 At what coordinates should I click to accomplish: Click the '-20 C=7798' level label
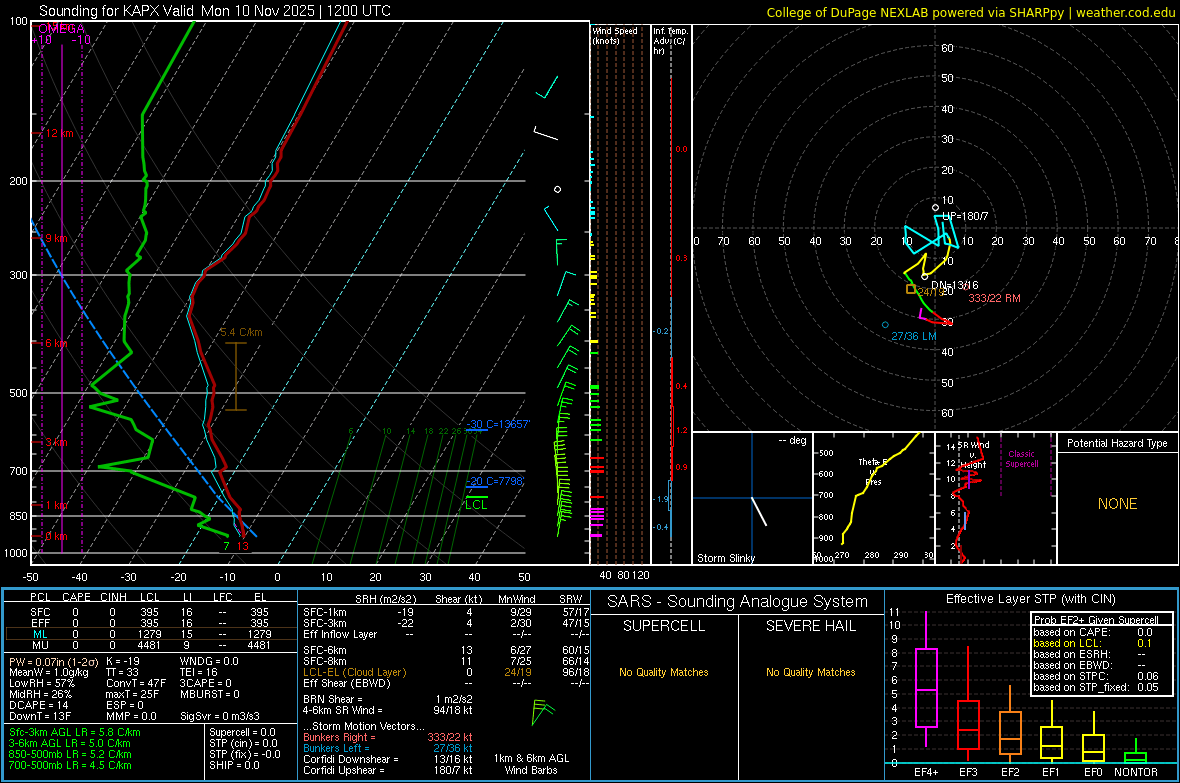tap(494, 480)
